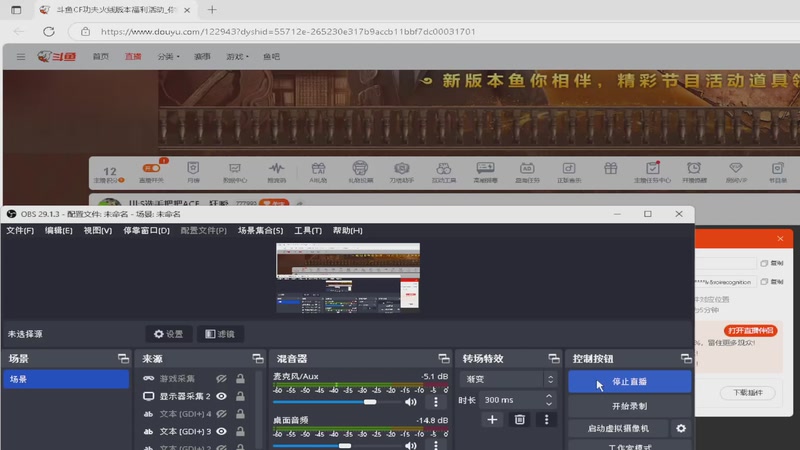This screenshot has width=800, height=450.
Task: Refresh the browser page
Action: tap(48, 32)
